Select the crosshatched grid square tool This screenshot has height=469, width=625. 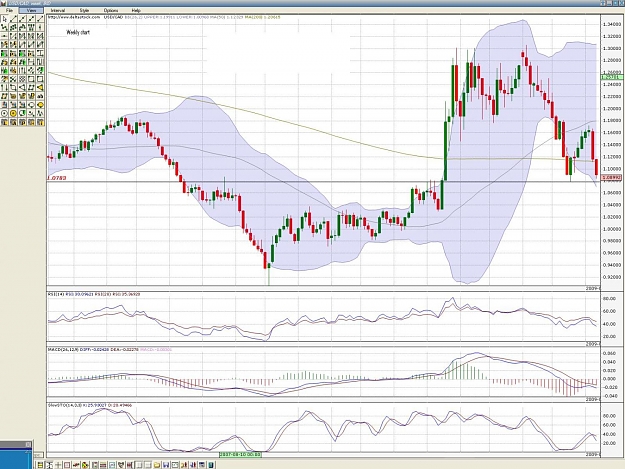pos(22,79)
